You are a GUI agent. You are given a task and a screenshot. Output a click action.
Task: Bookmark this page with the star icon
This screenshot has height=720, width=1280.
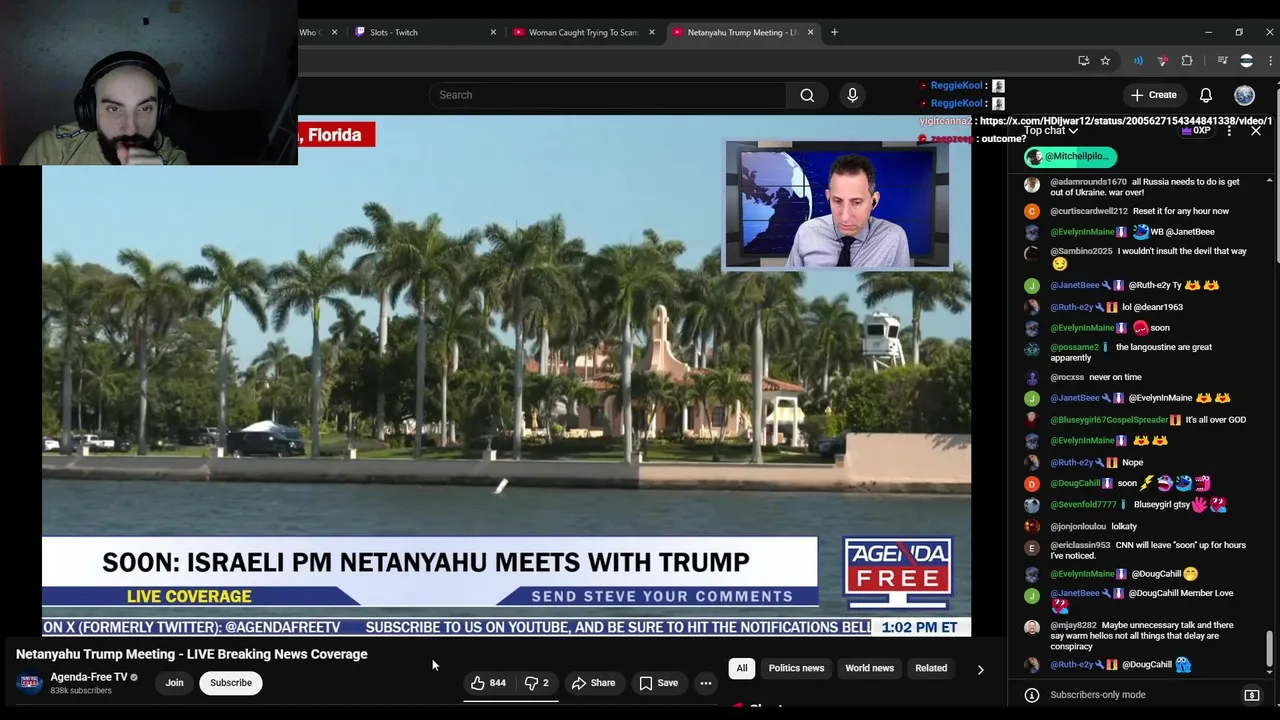coord(1105,61)
